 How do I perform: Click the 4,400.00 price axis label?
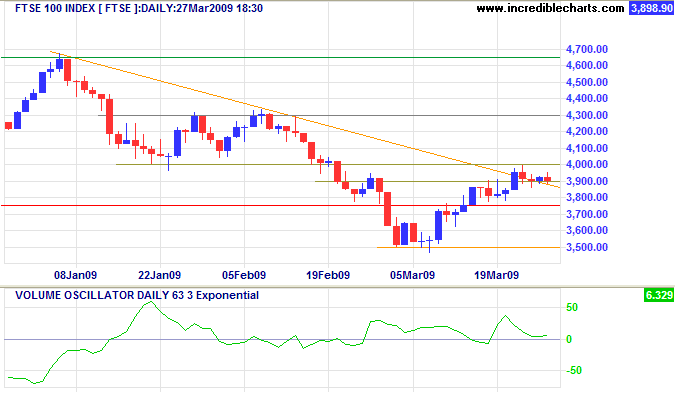(x=587, y=99)
